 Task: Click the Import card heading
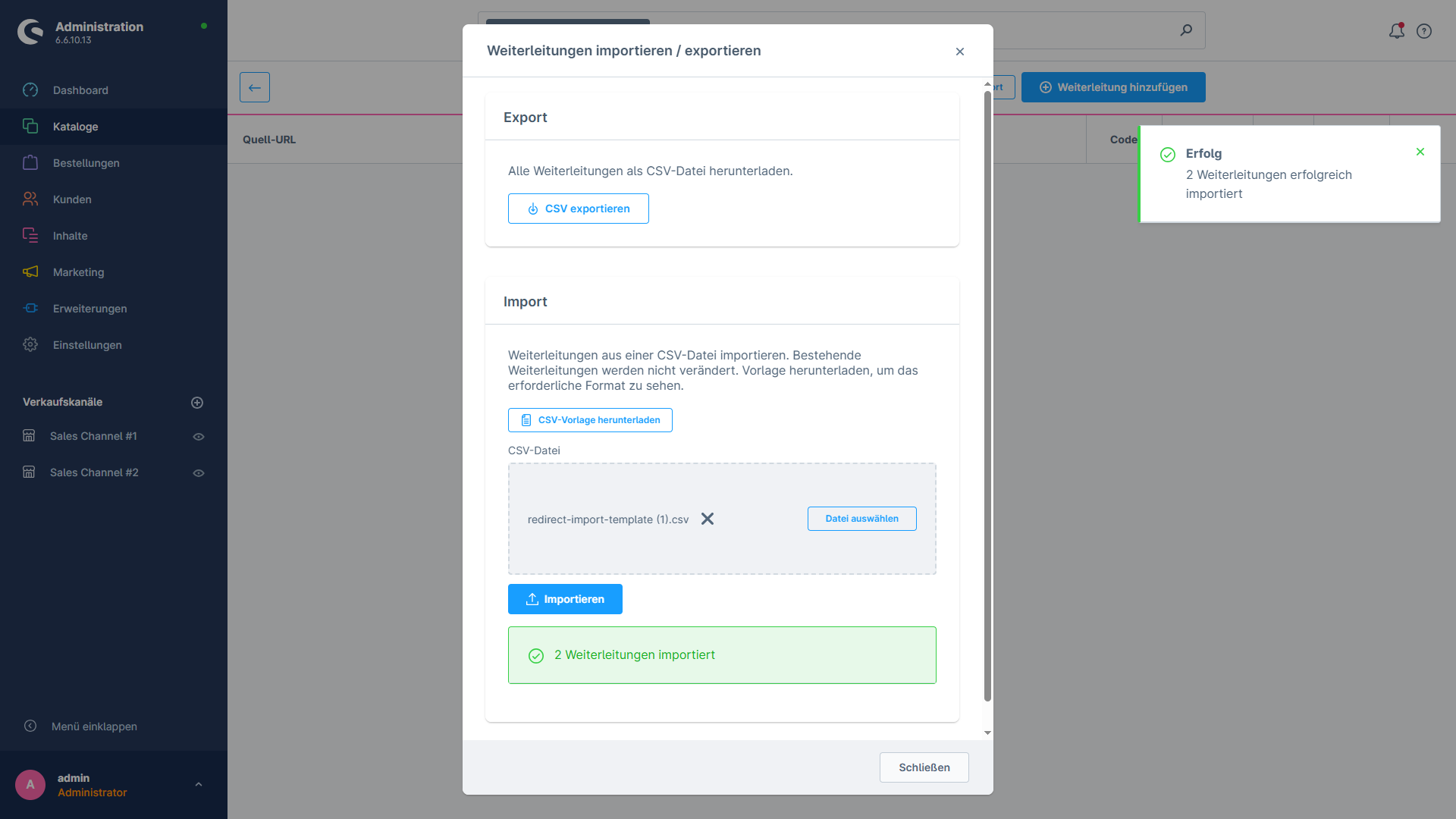[525, 302]
